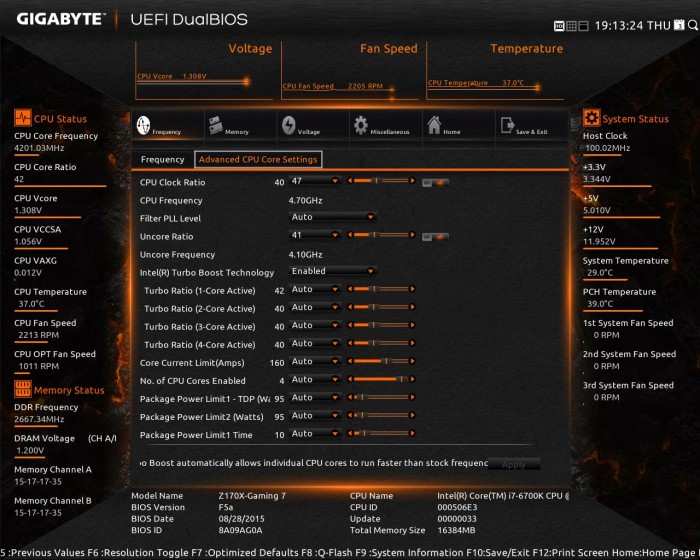Click the Apply button
The width and height of the screenshot is (700, 560).
[513, 464]
